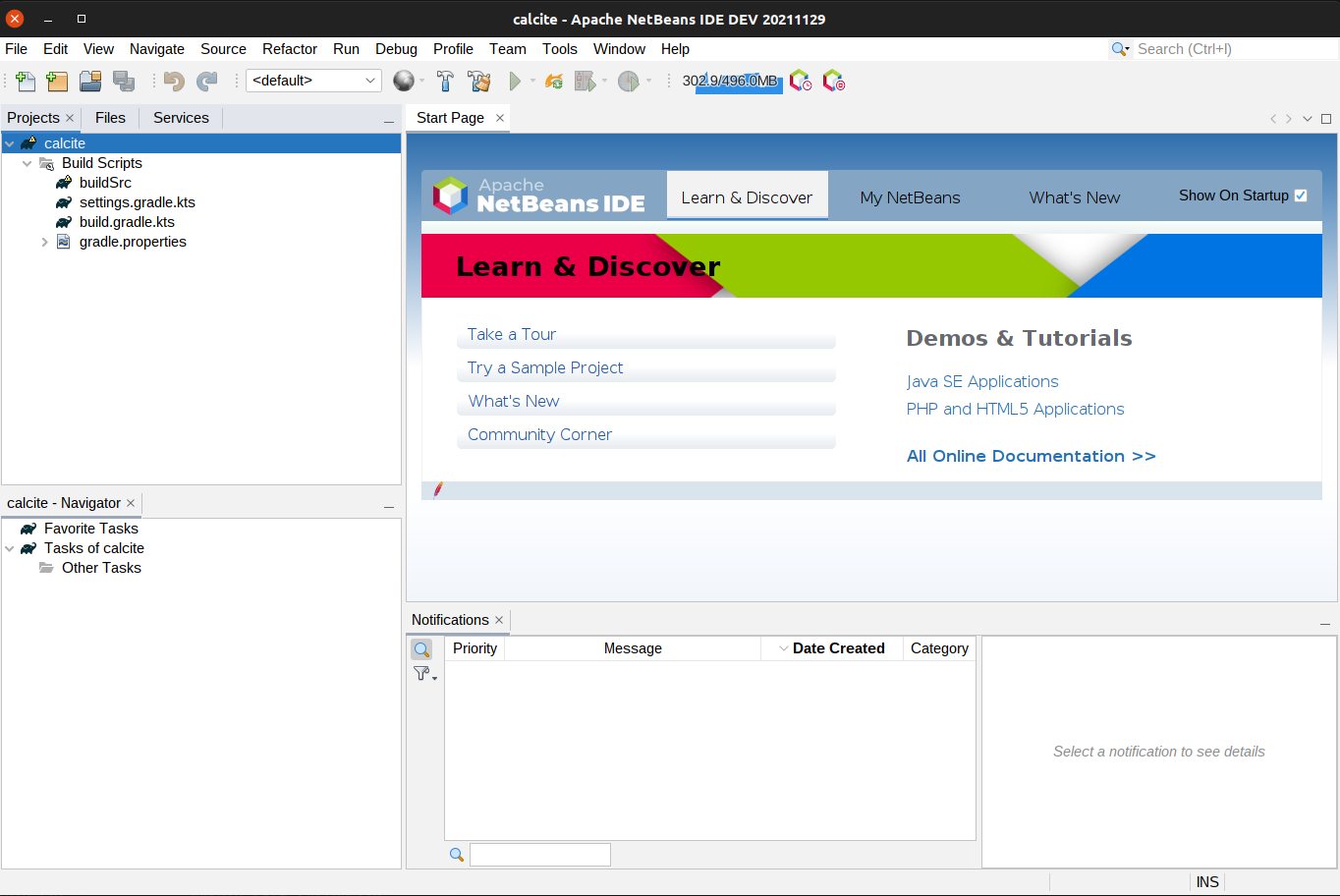Viewport: 1340px width, 896px height.
Task: Collapse the calcite project node
Action: (x=10, y=143)
